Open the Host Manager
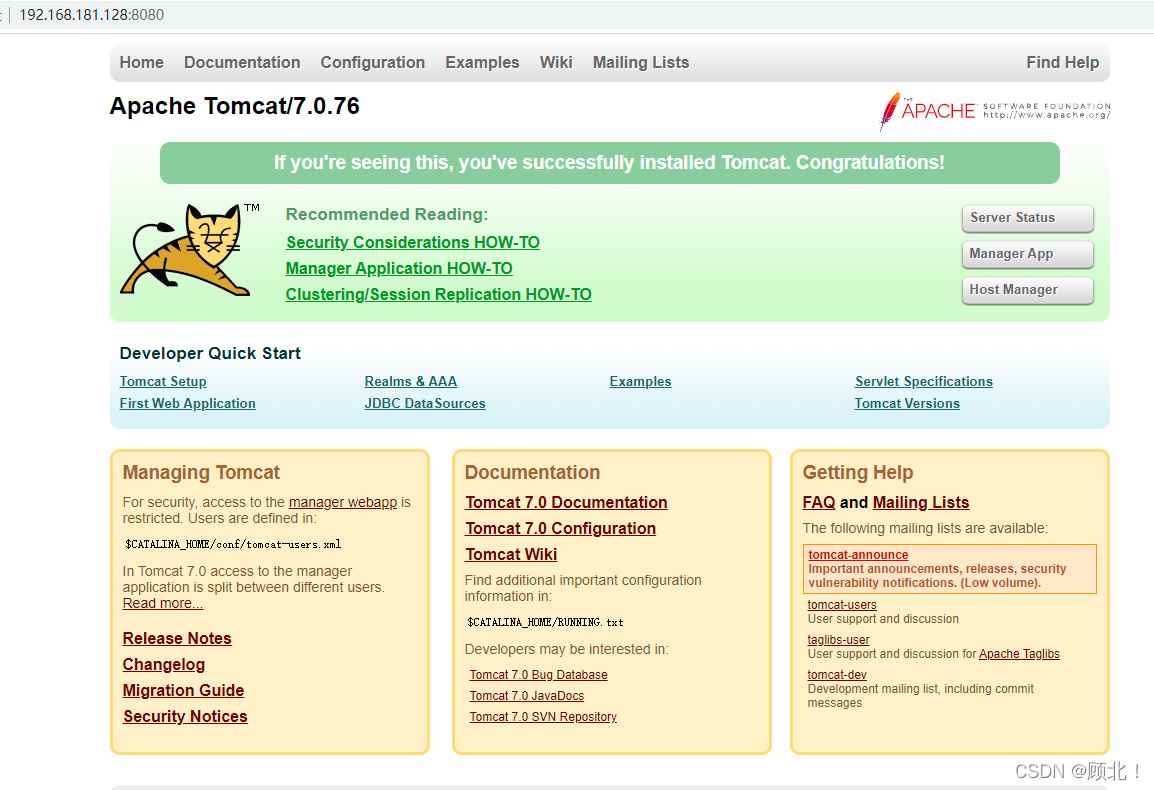1154x790 pixels. pos(1027,290)
